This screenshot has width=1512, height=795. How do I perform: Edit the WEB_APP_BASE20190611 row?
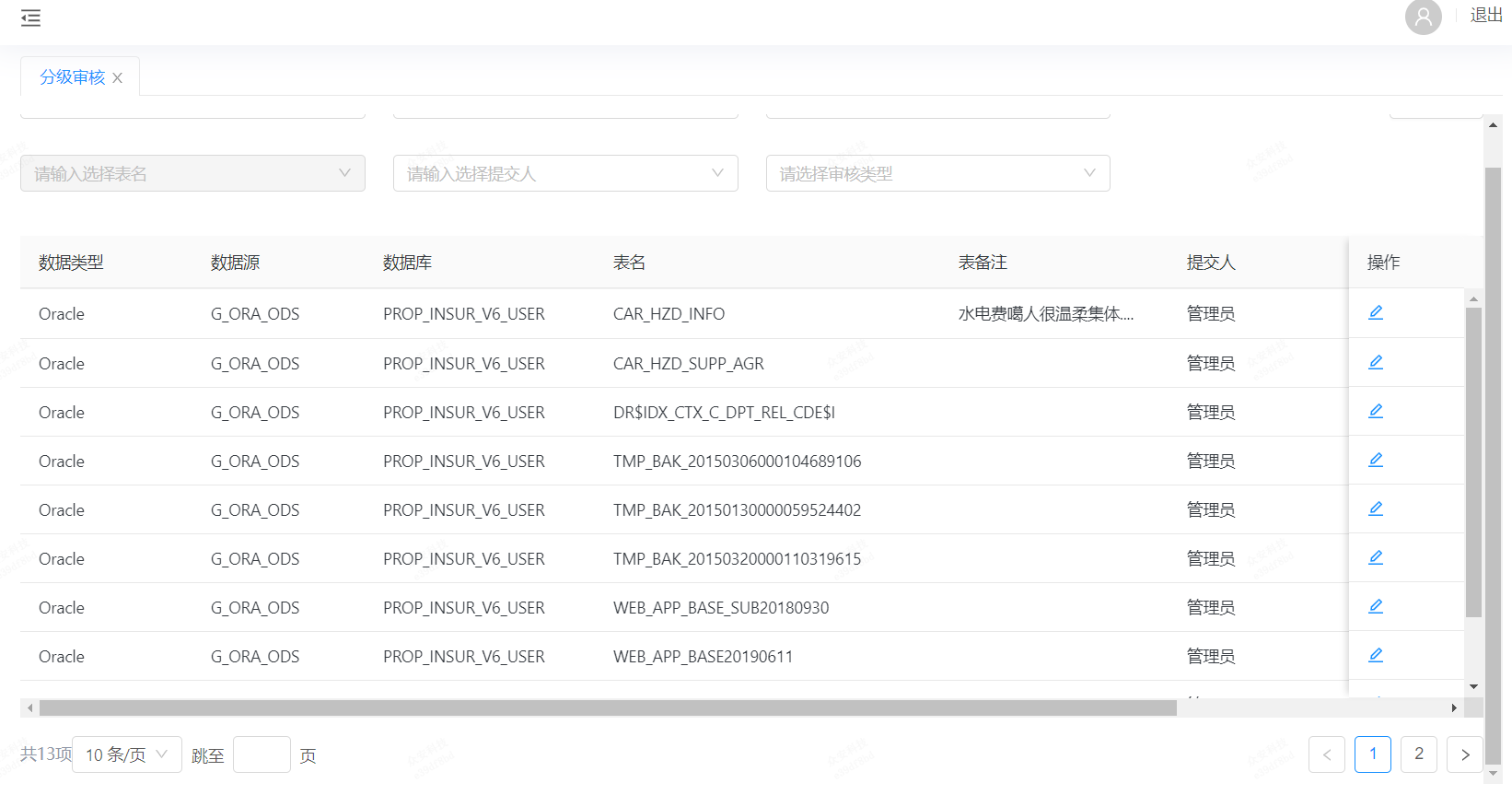1376,655
